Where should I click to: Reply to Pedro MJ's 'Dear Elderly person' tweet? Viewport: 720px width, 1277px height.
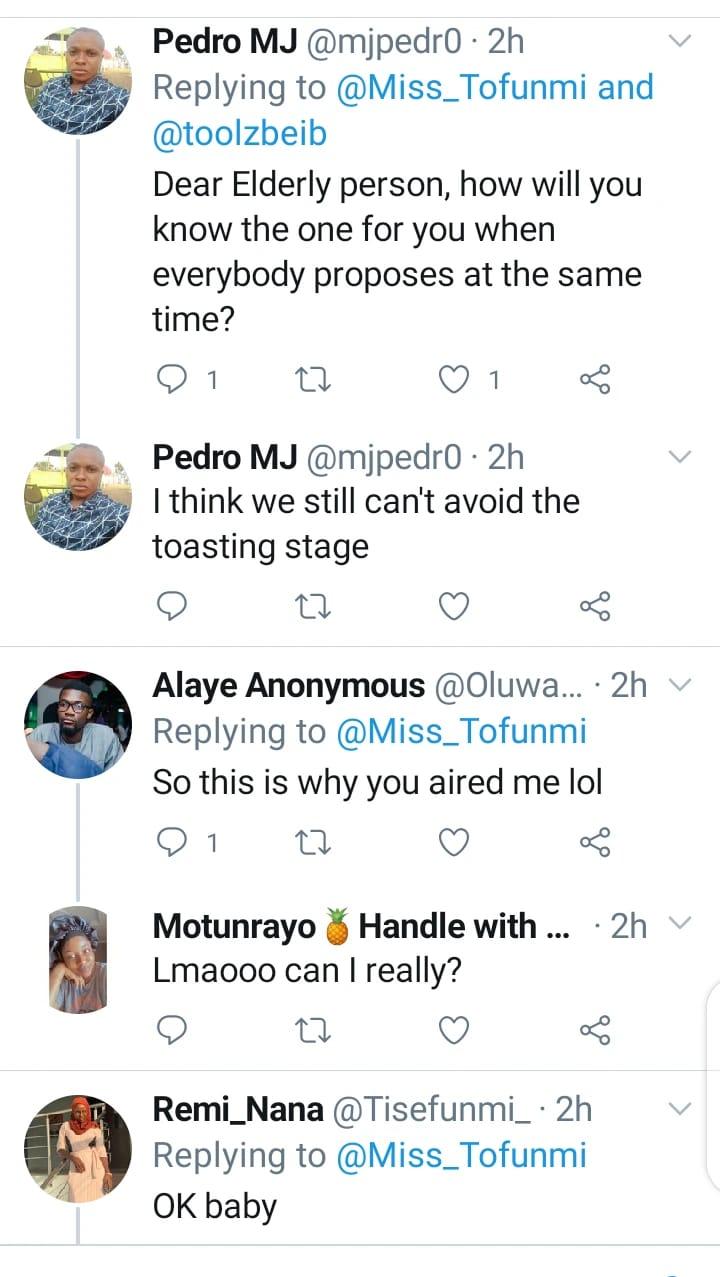click(174, 379)
